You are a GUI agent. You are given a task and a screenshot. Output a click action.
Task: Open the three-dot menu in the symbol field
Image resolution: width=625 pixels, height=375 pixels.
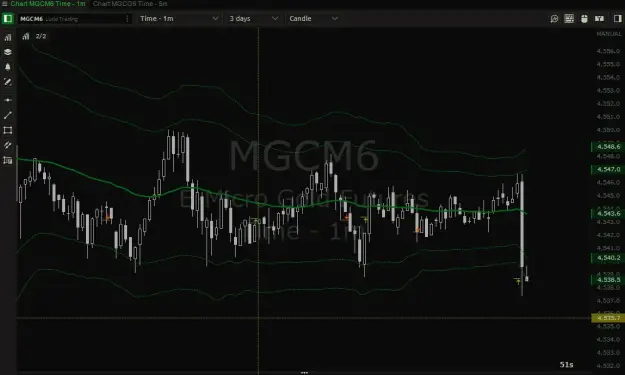pyautogui.click(x=127, y=19)
